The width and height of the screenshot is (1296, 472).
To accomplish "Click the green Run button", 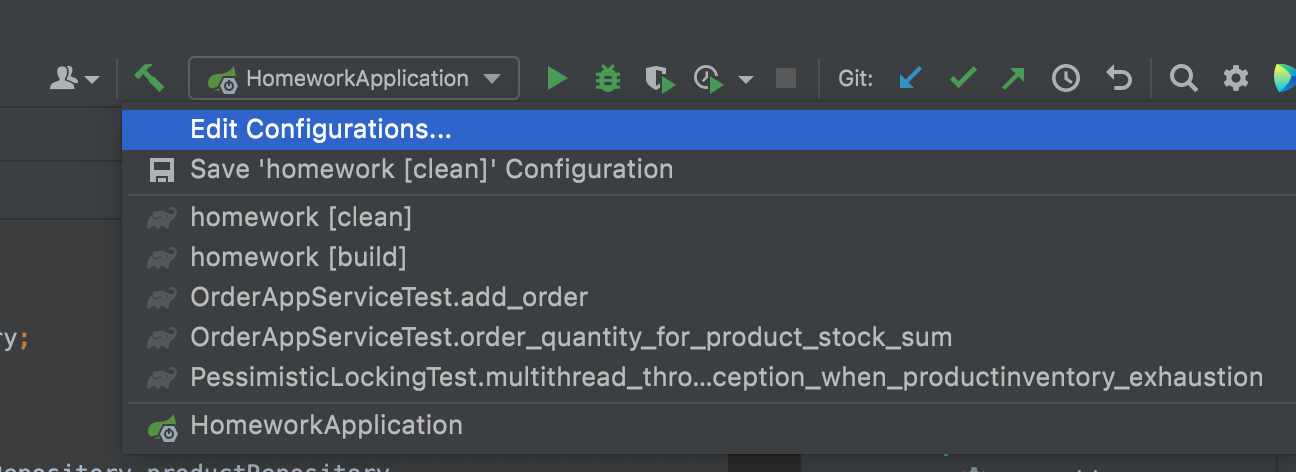I will [x=557, y=78].
